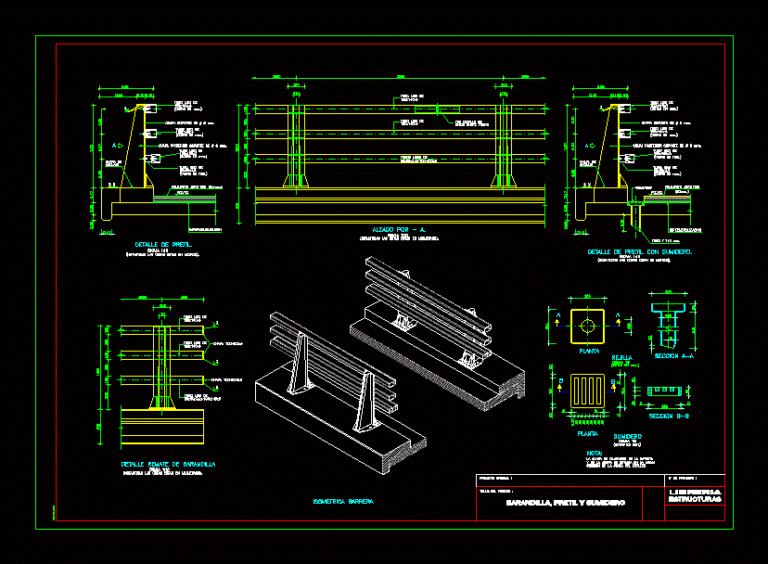Click the cyan 'A' view marker beside left parapet
This screenshot has width=768, height=564.
116,145
